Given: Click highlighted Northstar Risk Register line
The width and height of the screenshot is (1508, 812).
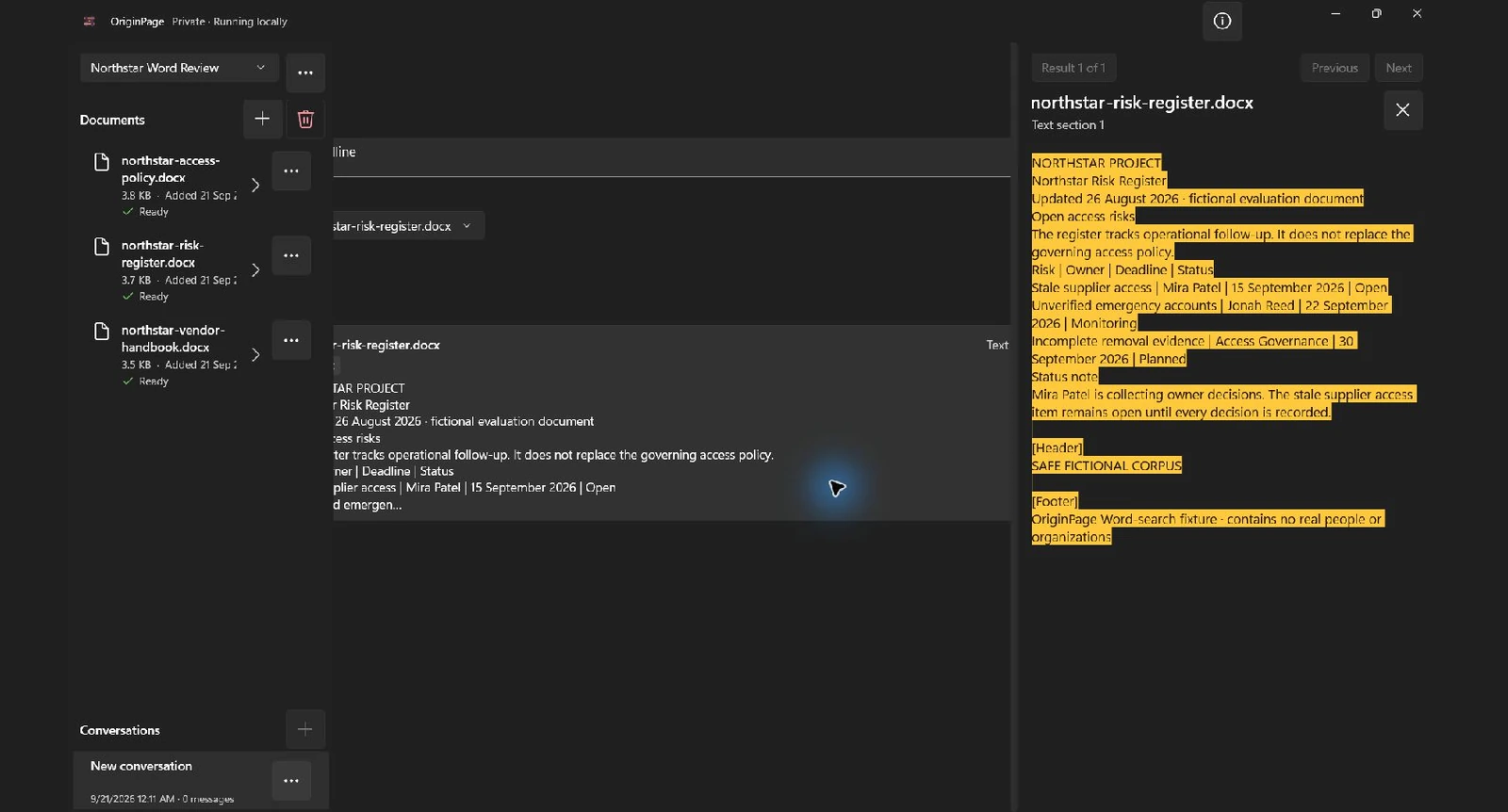Looking at the screenshot, I should 1099,181.
